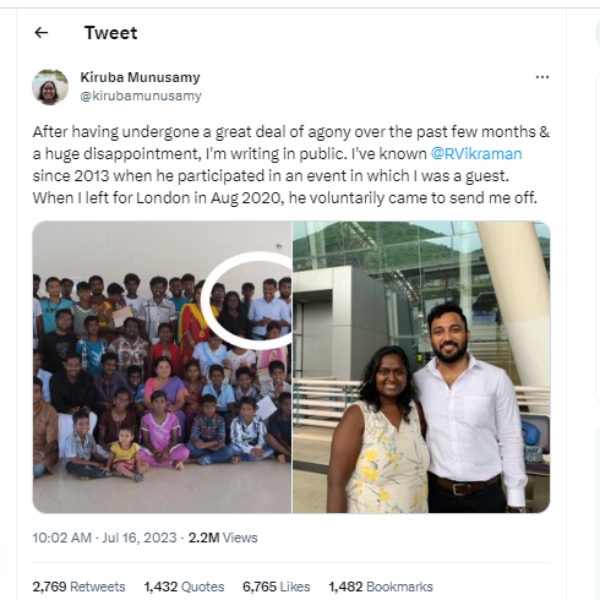Click the Tweet page heading
The width and height of the screenshot is (600, 600).
point(110,33)
